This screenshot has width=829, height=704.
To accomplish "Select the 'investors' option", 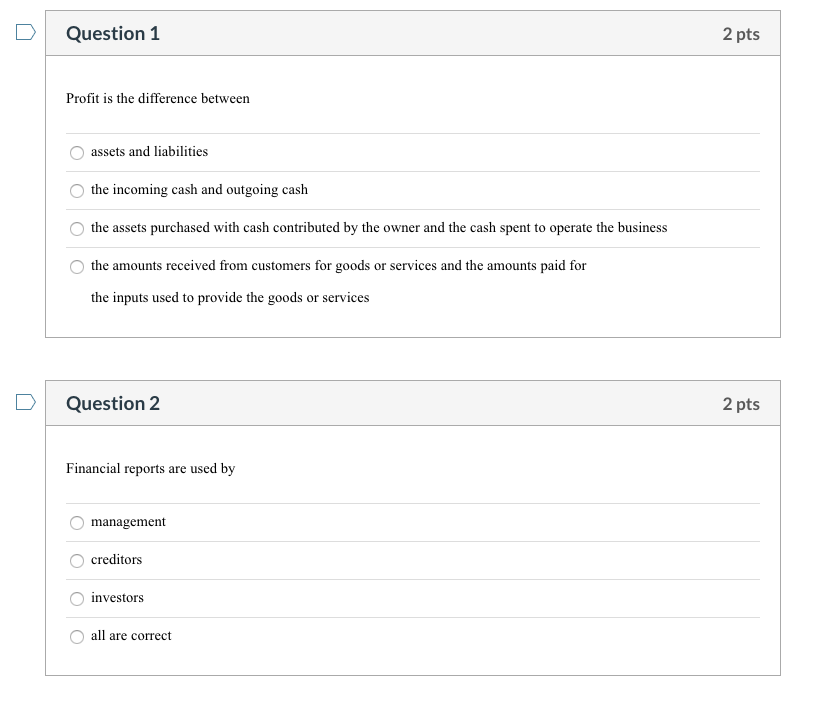I will click(x=77, y=598).
